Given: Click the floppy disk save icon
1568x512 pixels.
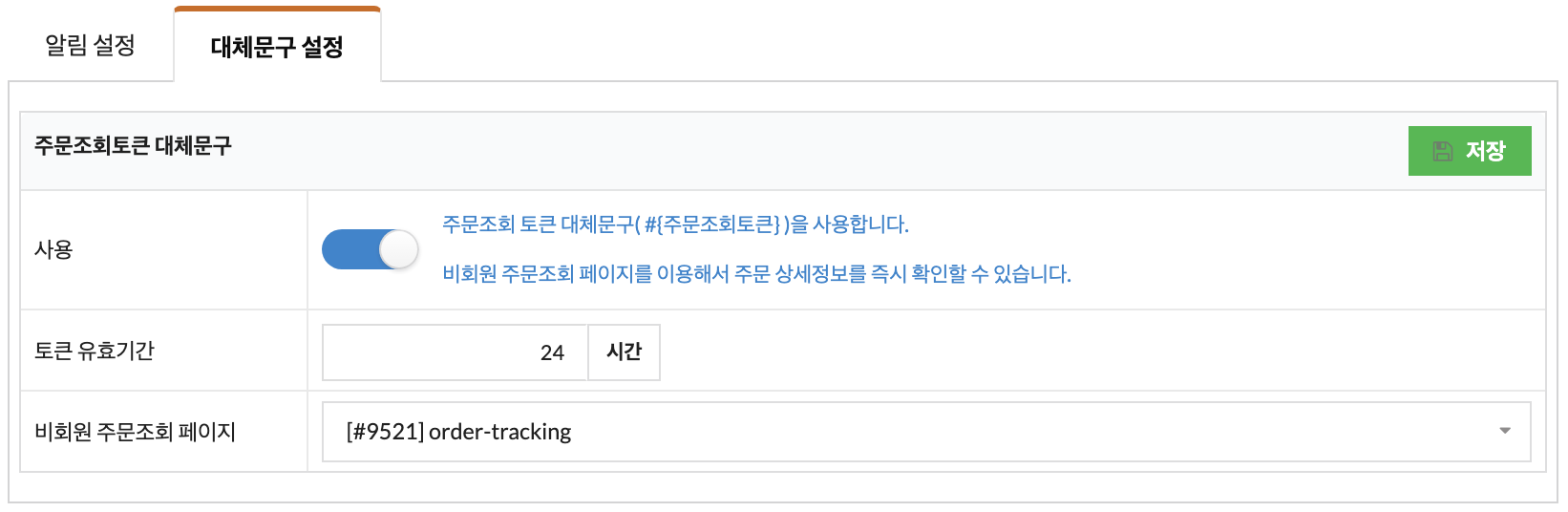Looking at the screenshot, I should pos(1443,151).
